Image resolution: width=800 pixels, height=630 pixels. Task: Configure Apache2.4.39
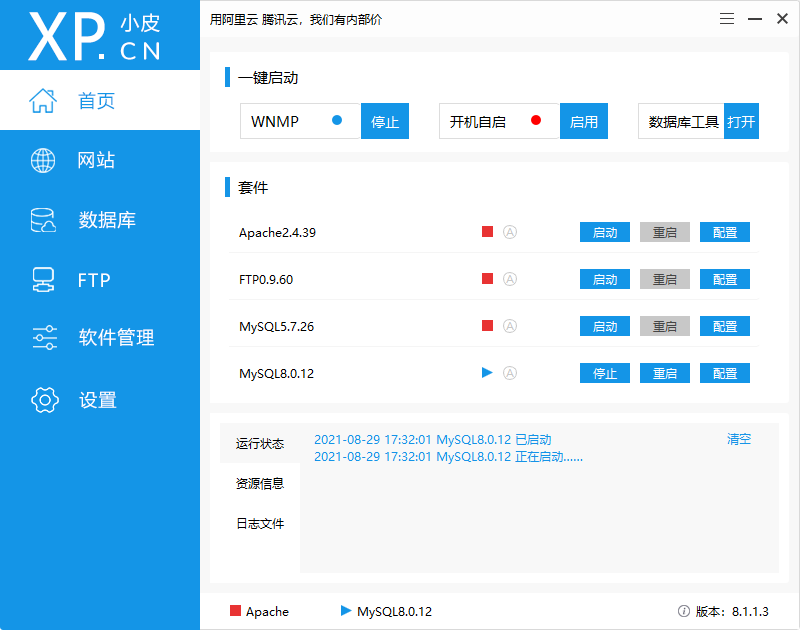point(724,232)
